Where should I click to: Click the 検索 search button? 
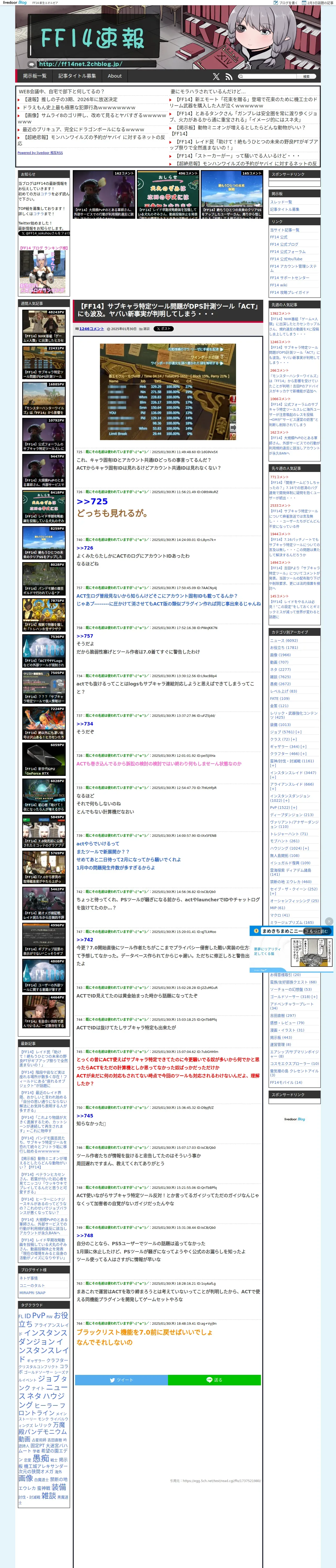coord(306,77)
